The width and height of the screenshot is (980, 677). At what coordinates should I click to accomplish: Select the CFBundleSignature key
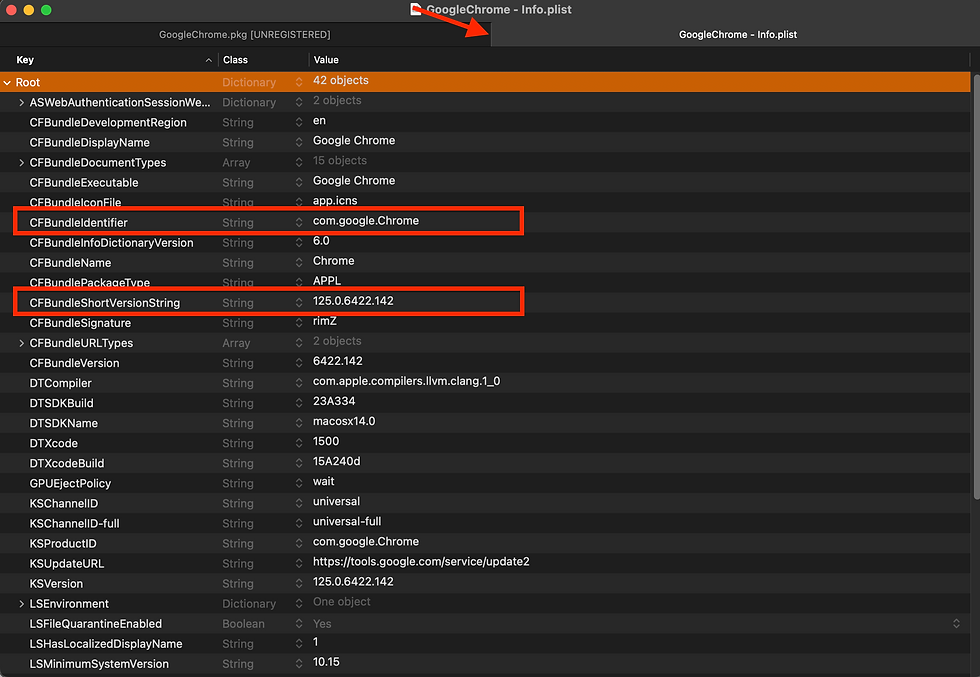click(80, 323)
